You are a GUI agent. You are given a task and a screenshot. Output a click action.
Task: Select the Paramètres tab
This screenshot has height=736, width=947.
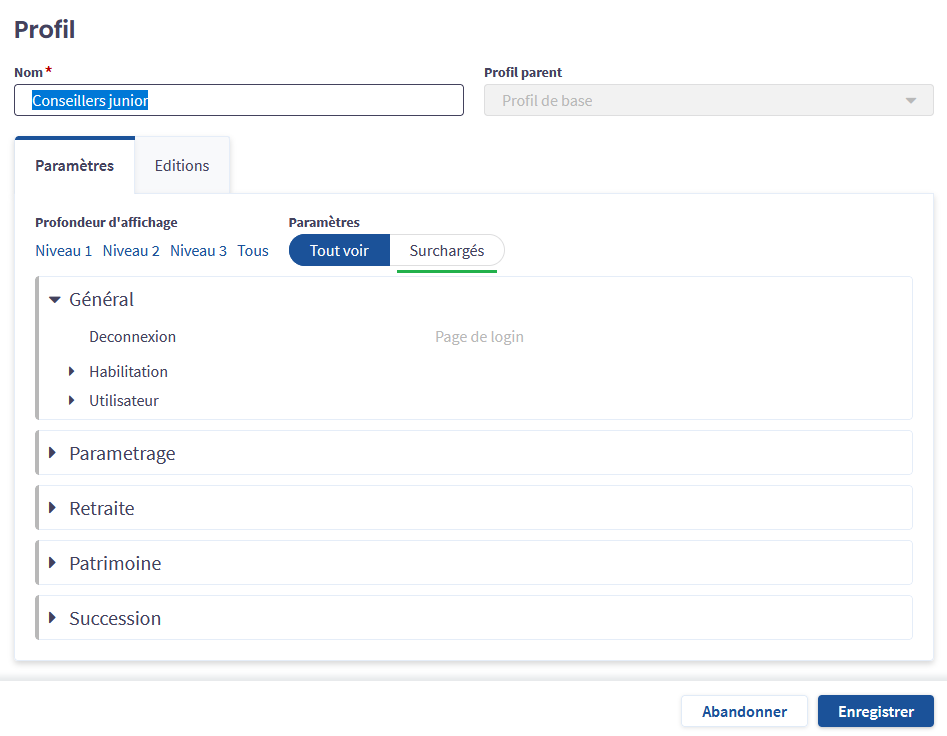point(74,166)
